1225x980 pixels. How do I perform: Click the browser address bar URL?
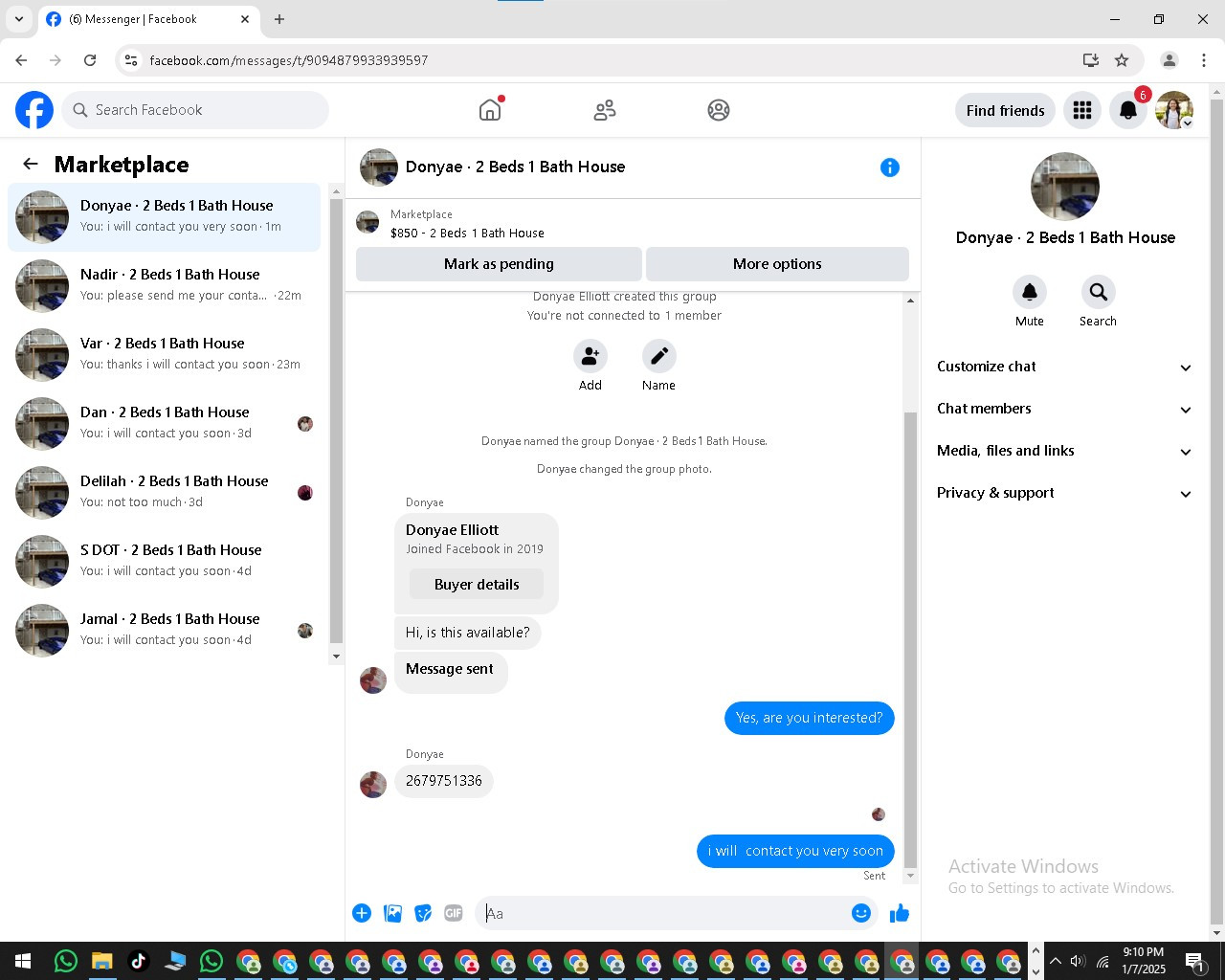tap(289, 60)
